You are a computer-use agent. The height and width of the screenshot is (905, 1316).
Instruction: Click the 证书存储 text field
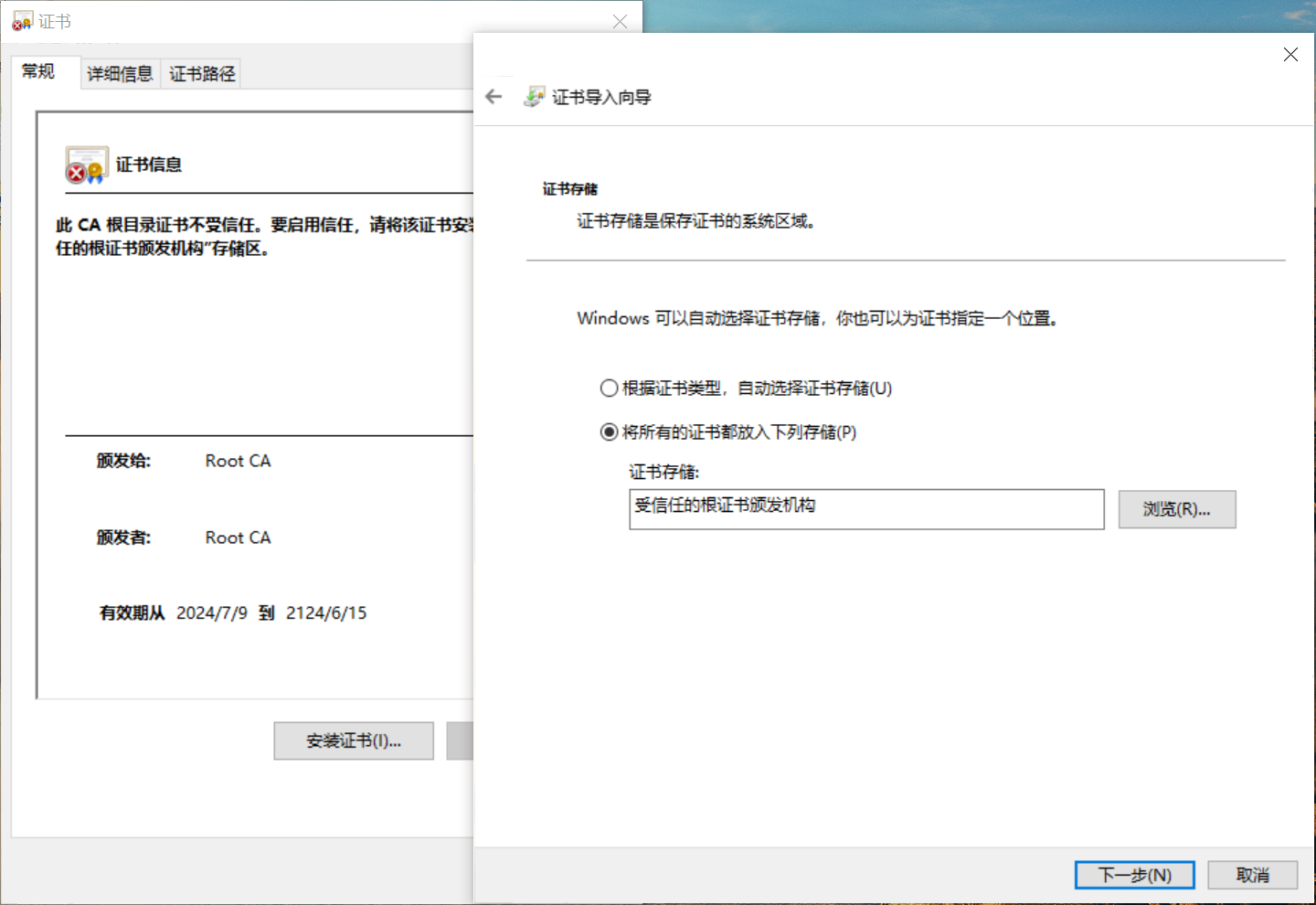pyautogui.click(x=865, y=509)
